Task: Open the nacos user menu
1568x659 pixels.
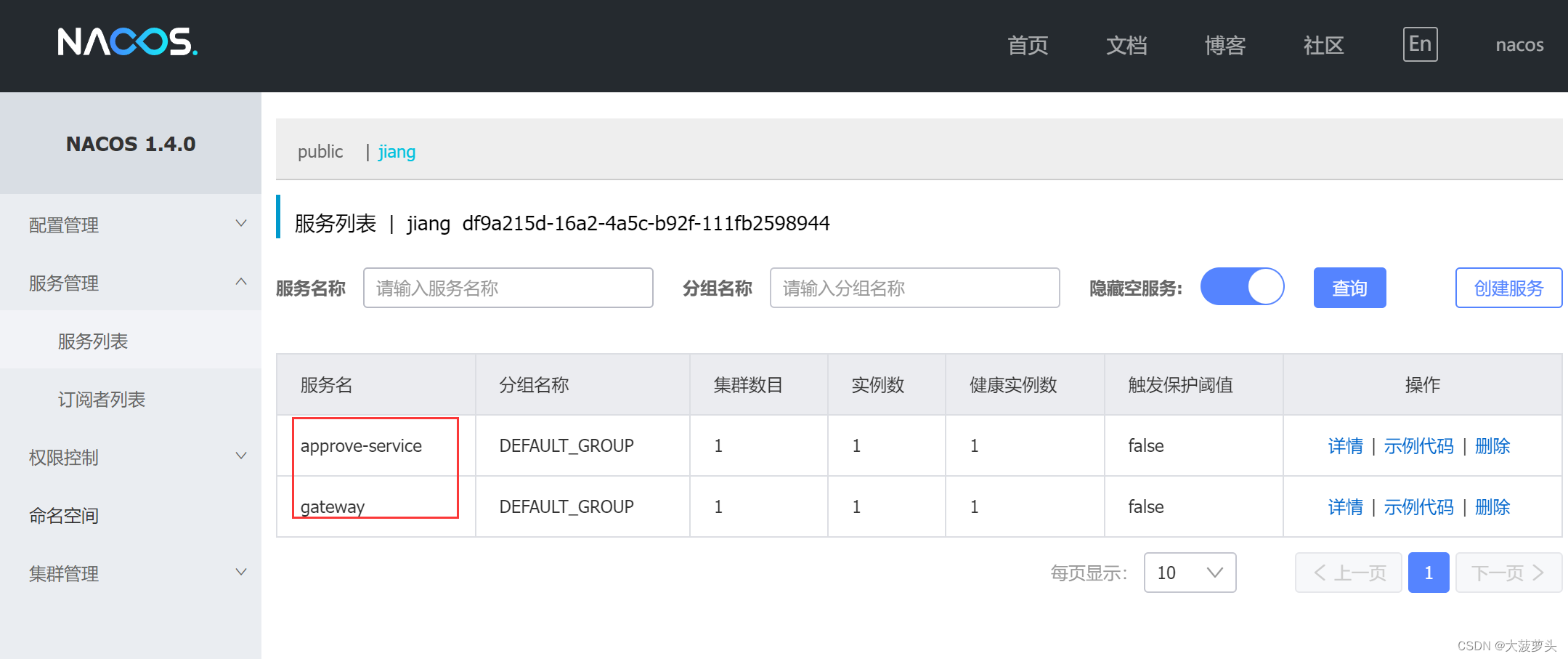Action: tap(1519, 45)
